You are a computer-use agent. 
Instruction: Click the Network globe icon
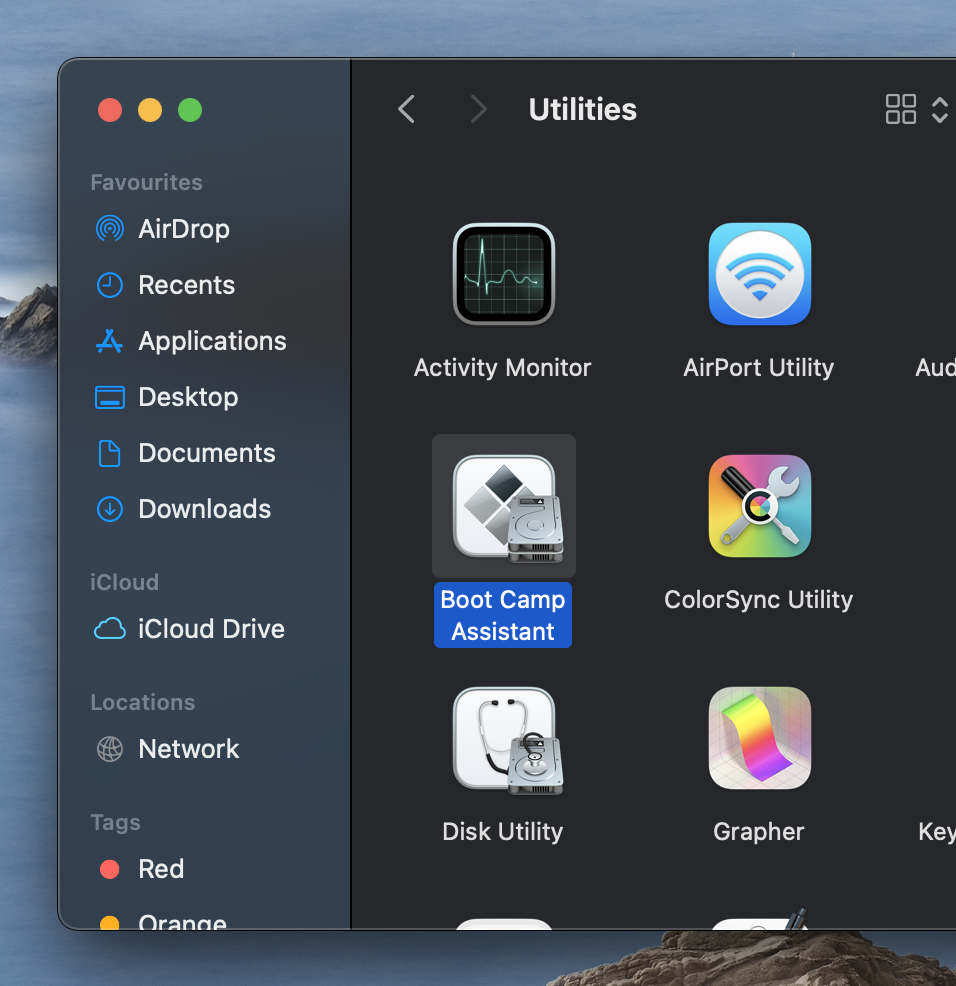coord(109,749)
